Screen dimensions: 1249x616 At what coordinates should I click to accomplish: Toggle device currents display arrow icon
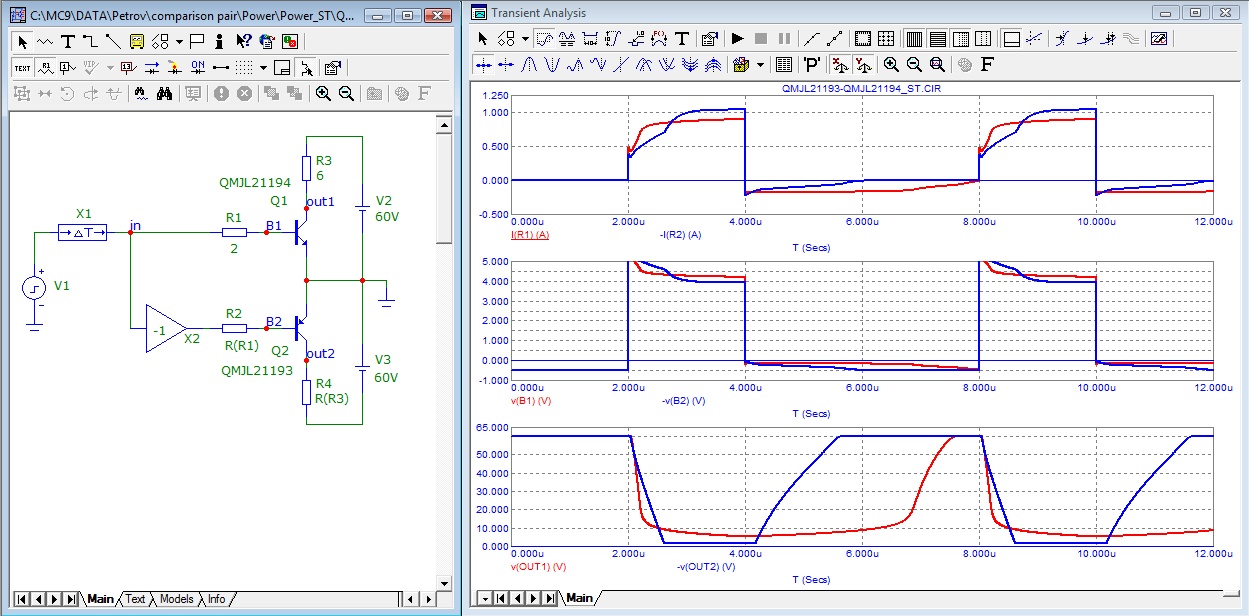click(151, 67)
